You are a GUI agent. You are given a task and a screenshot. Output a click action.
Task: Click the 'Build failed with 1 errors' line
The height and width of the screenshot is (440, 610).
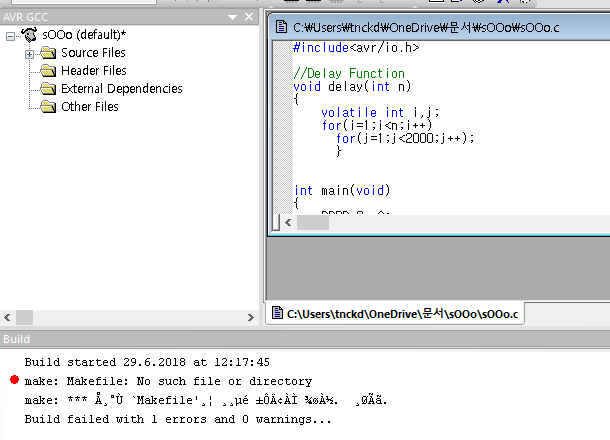[x=178, y=419]
